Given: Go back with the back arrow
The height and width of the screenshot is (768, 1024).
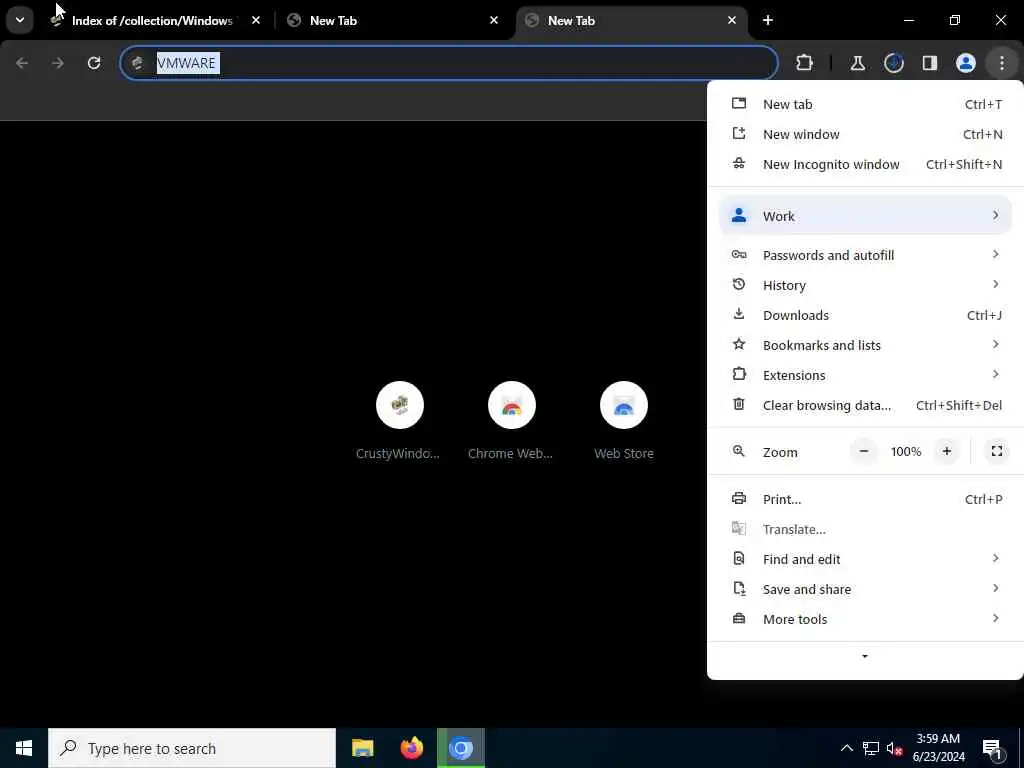Looking at the screenshot, I should point(22,63).
